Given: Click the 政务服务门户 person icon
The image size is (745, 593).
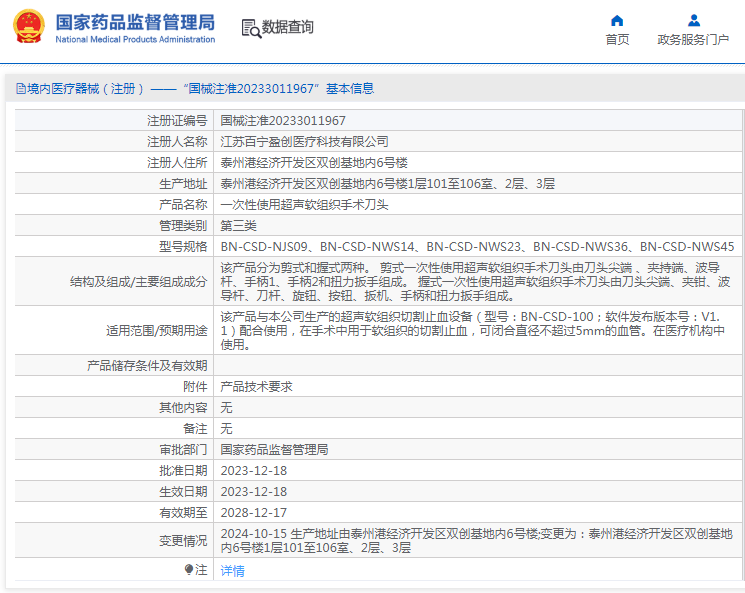Looking at the screenshot, I should click(694, 20).
